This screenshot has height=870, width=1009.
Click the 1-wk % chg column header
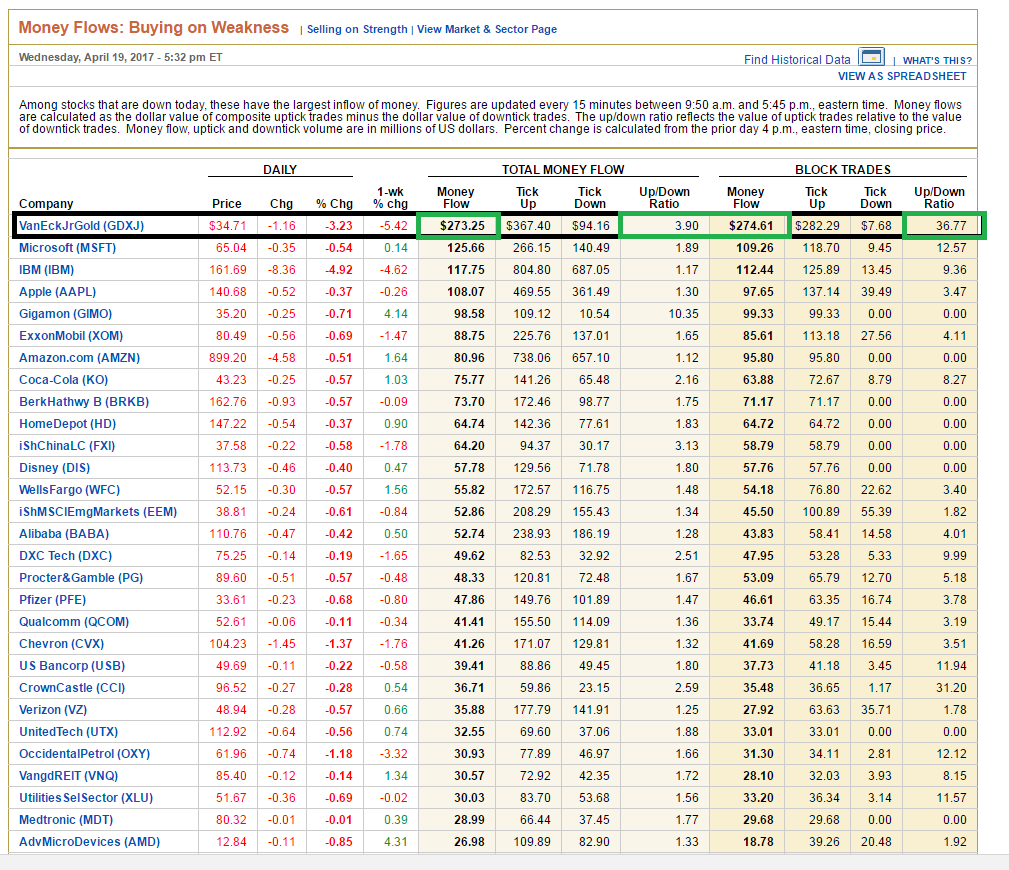391,198
